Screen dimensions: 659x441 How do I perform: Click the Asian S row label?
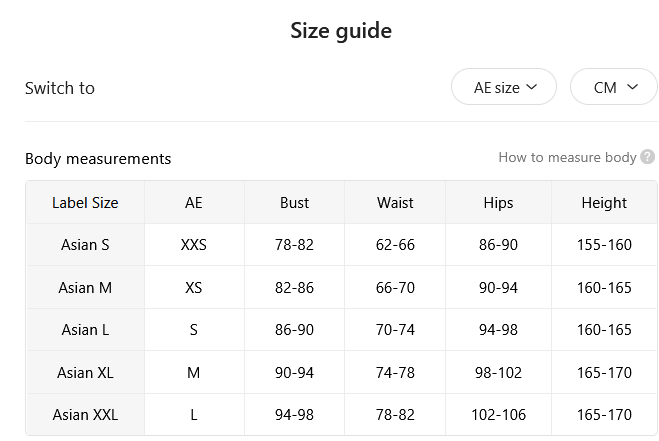click(x=85, y=245)
